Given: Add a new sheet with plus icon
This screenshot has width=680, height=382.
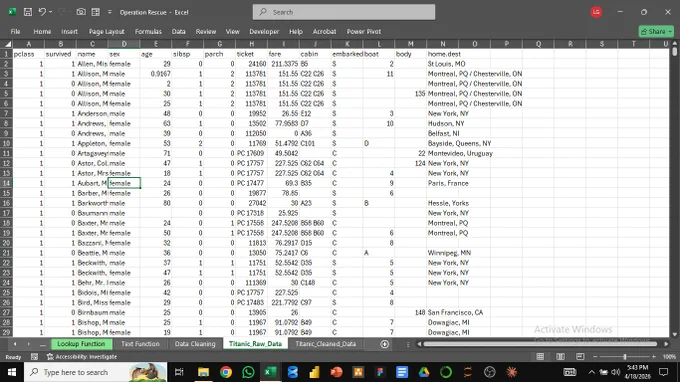Looking at the screenshot, I should [x=384, y=344].
